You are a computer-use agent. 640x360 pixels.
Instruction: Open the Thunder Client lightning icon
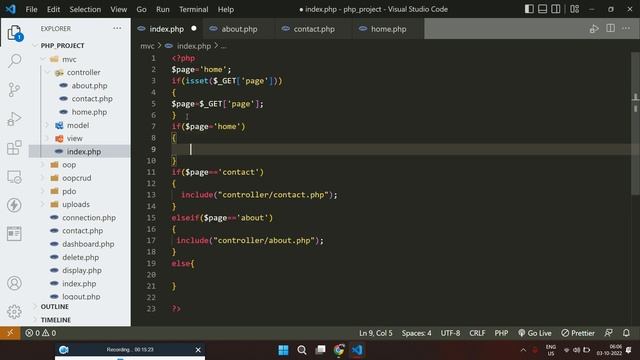pyautogui.click(x=14, y=205)
